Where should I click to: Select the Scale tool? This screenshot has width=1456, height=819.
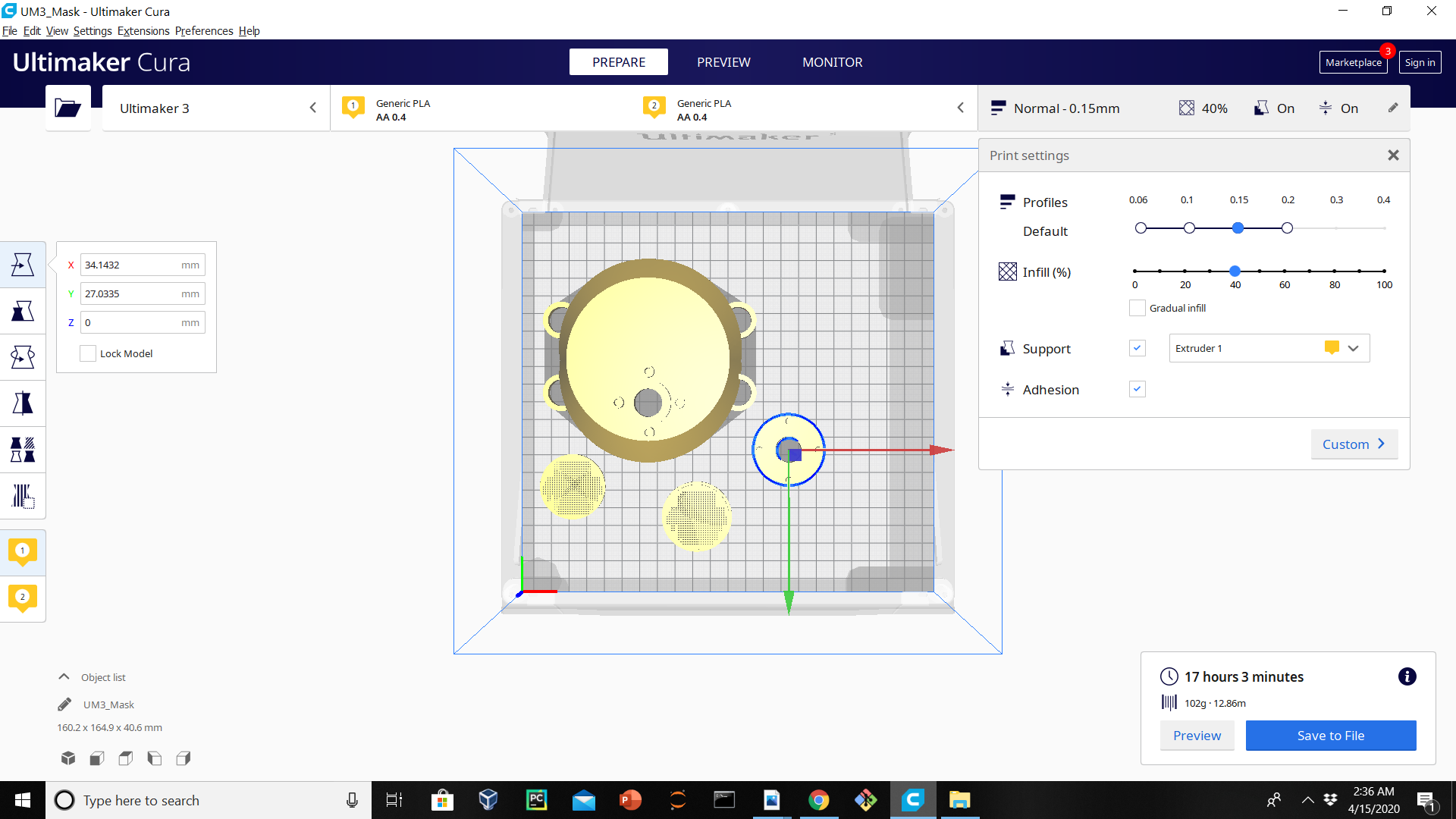pos(23,311)
